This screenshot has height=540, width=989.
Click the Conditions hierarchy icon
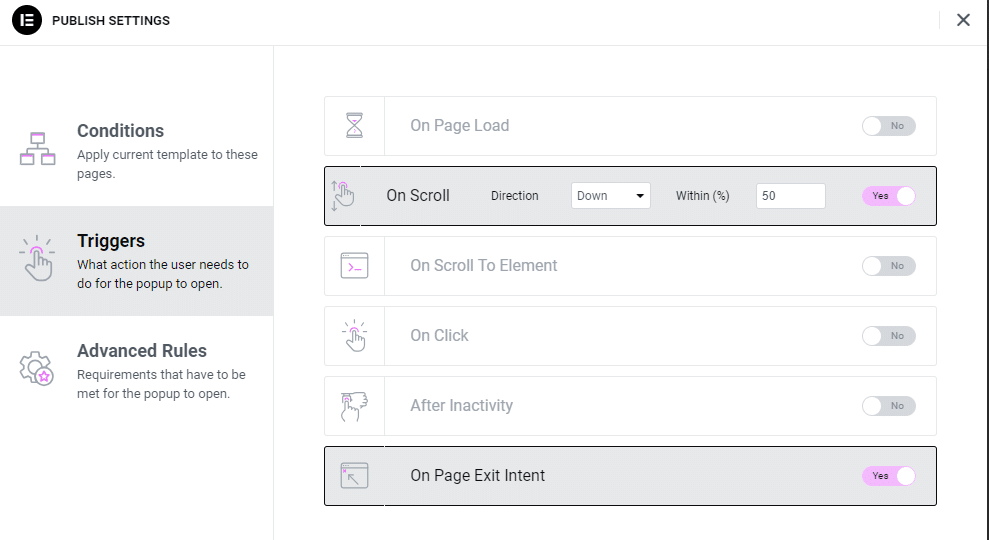(38, 149)
